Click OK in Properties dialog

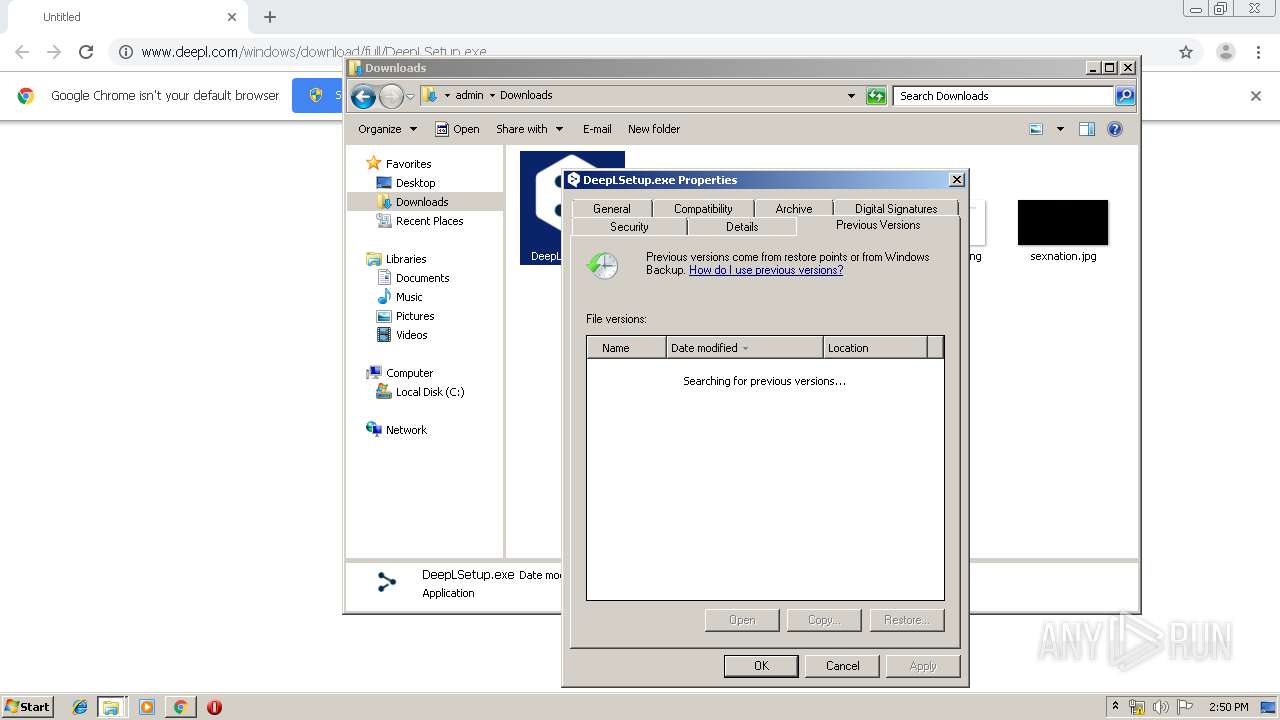[761, 666]
